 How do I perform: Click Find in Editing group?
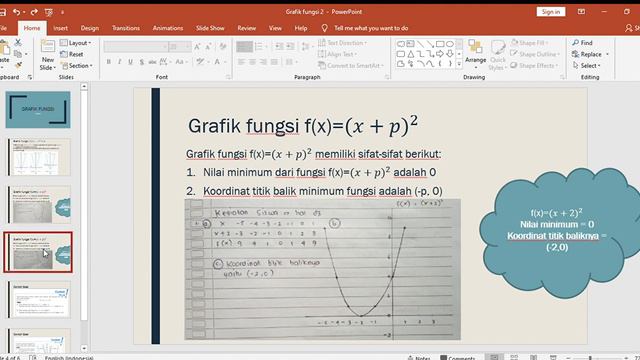[x=582, y=43]
